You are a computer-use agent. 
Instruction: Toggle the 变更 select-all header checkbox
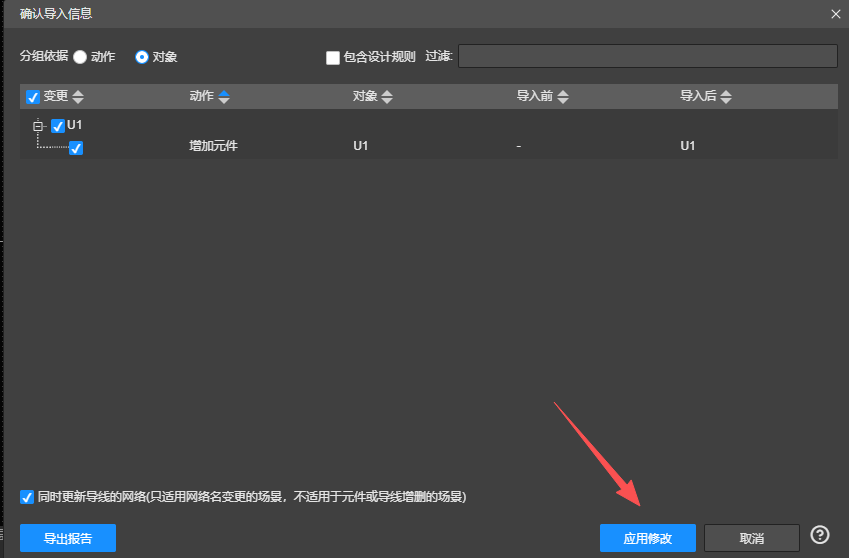point(33,97)
